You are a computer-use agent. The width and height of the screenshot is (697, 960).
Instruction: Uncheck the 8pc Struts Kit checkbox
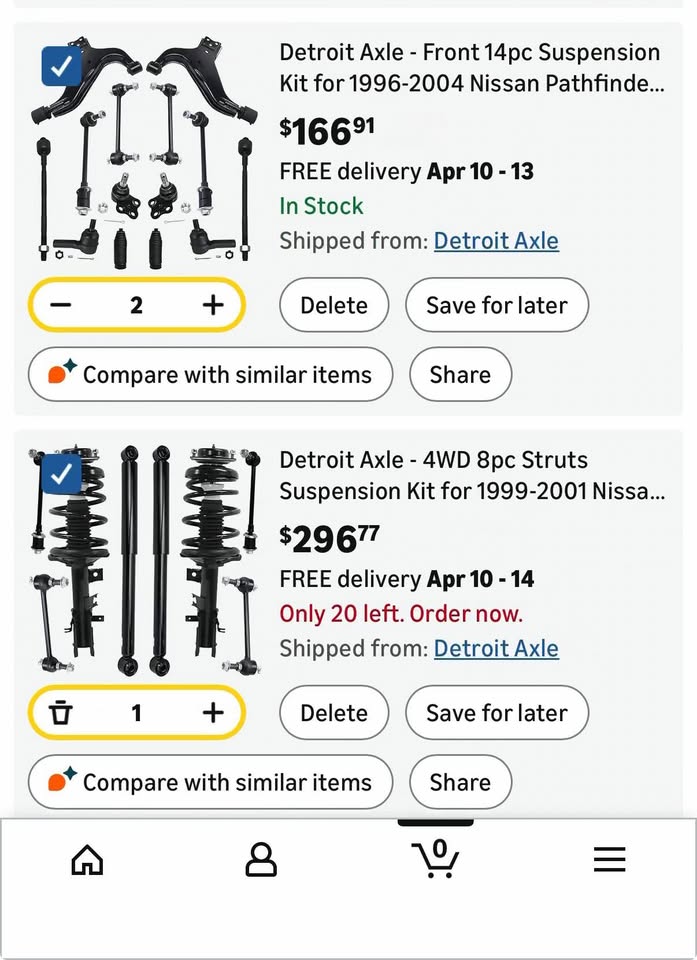pyautogui.click(x=61, y=474)
